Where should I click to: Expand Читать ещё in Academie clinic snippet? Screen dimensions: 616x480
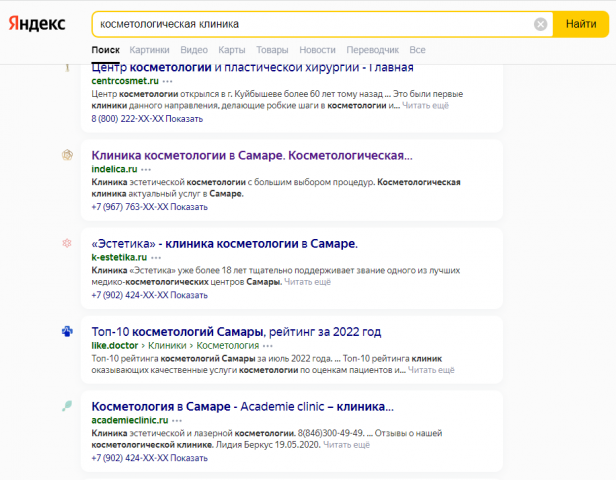click(x=346, y=445)
